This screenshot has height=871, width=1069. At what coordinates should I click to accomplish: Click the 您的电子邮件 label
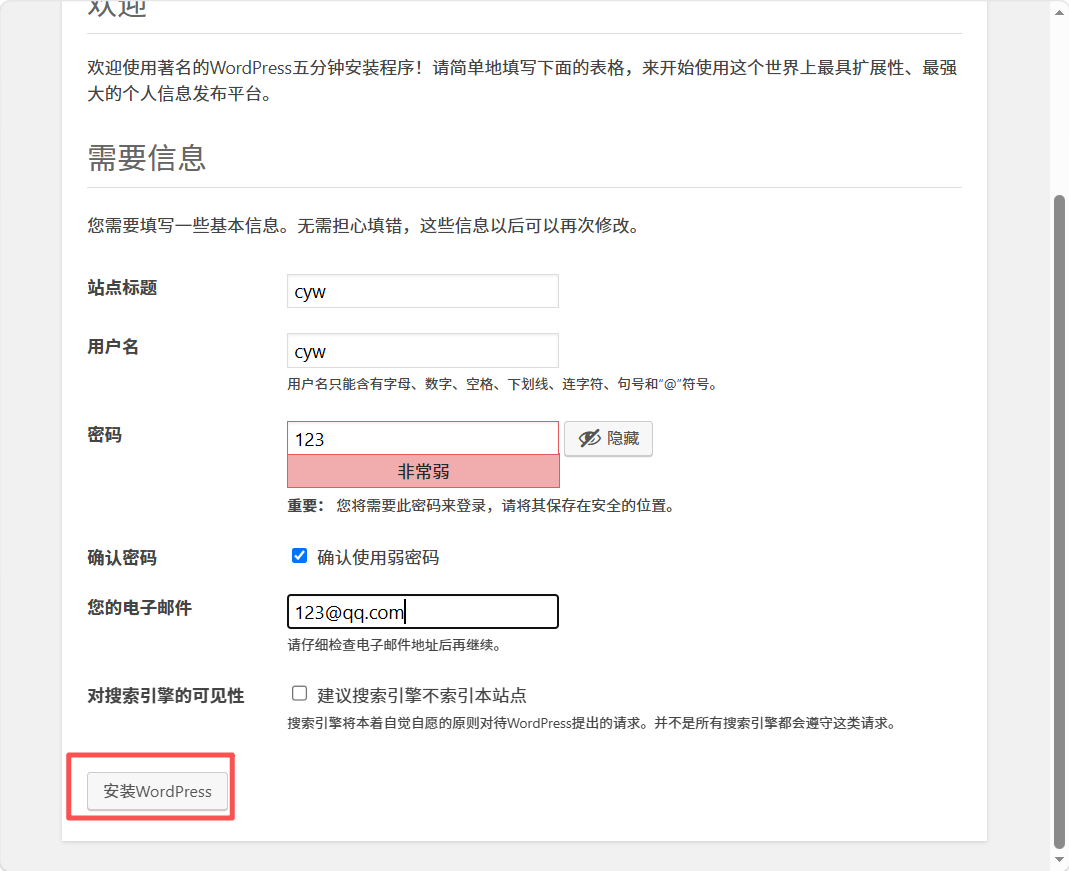(140, 608)
